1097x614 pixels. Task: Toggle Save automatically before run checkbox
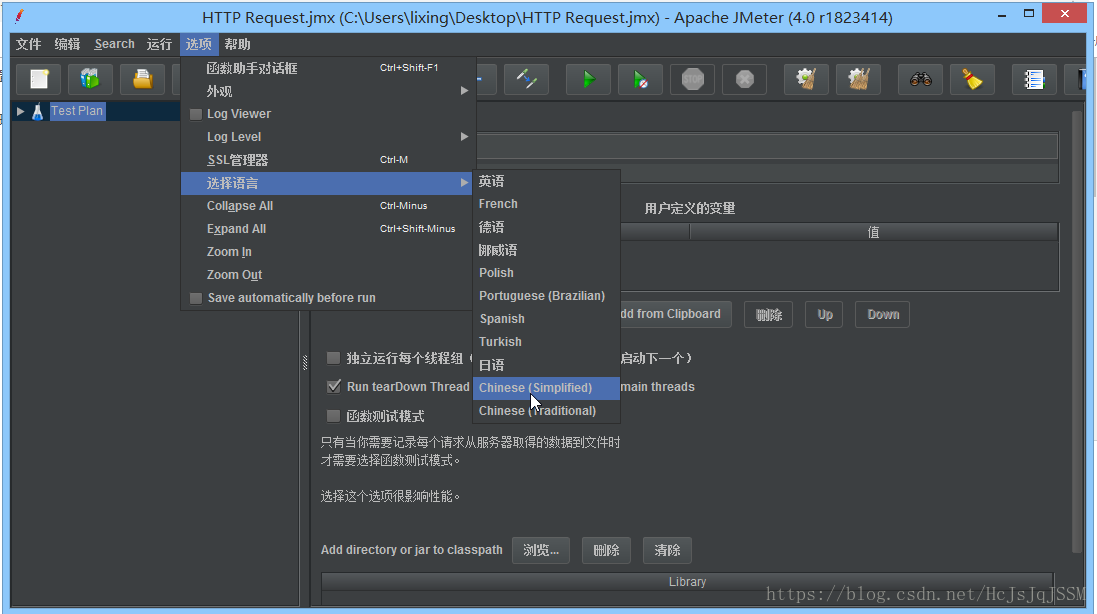196,298
